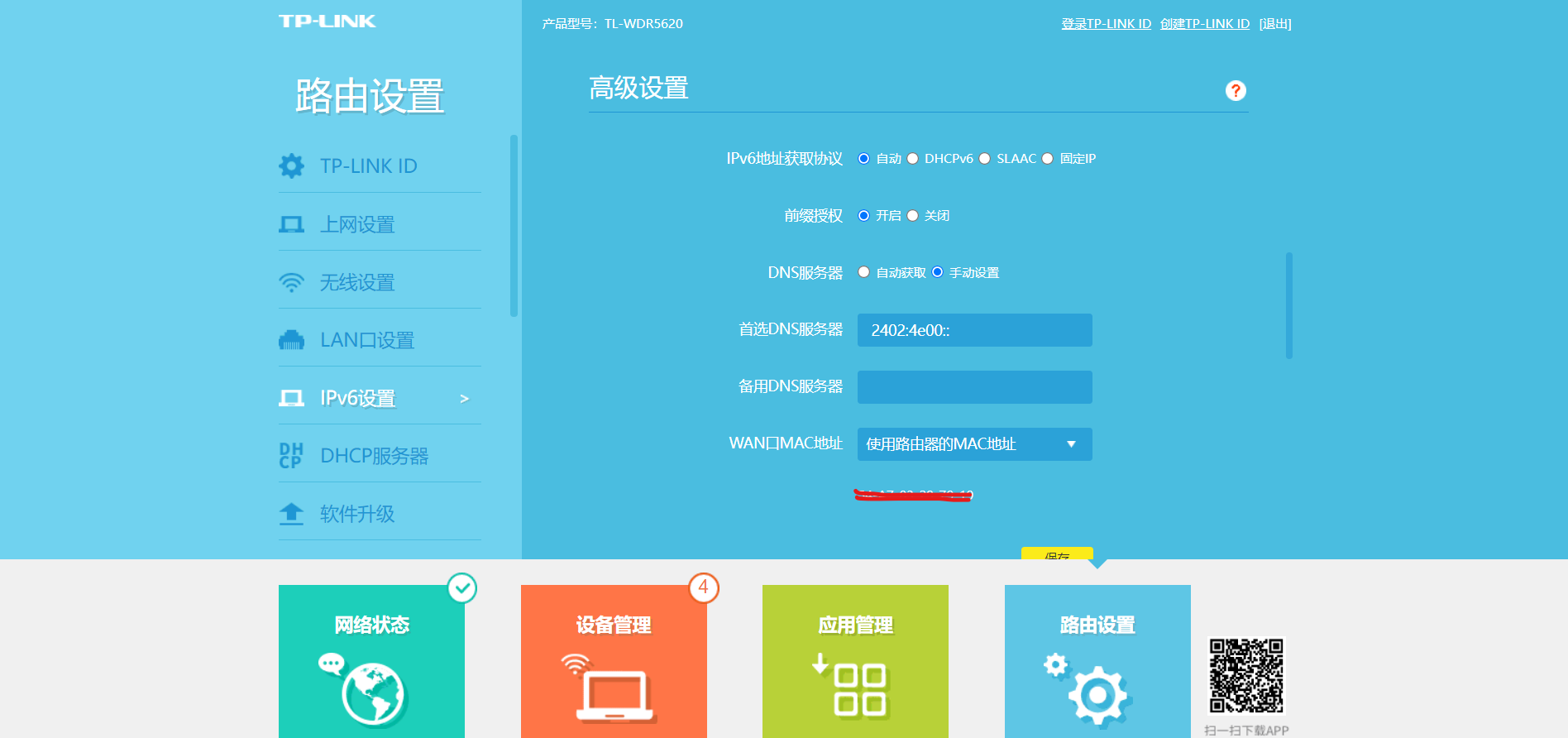1568x738 pixels.
Task: Click the apps grid icon in 应用管理 tile
Action: click(850, 685)
